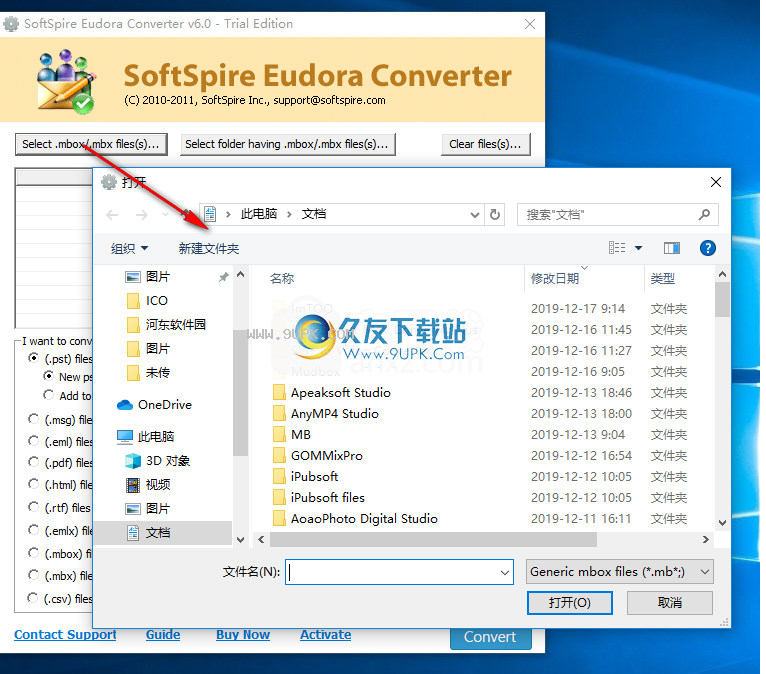Click the view layout icon

pos(617,248)
